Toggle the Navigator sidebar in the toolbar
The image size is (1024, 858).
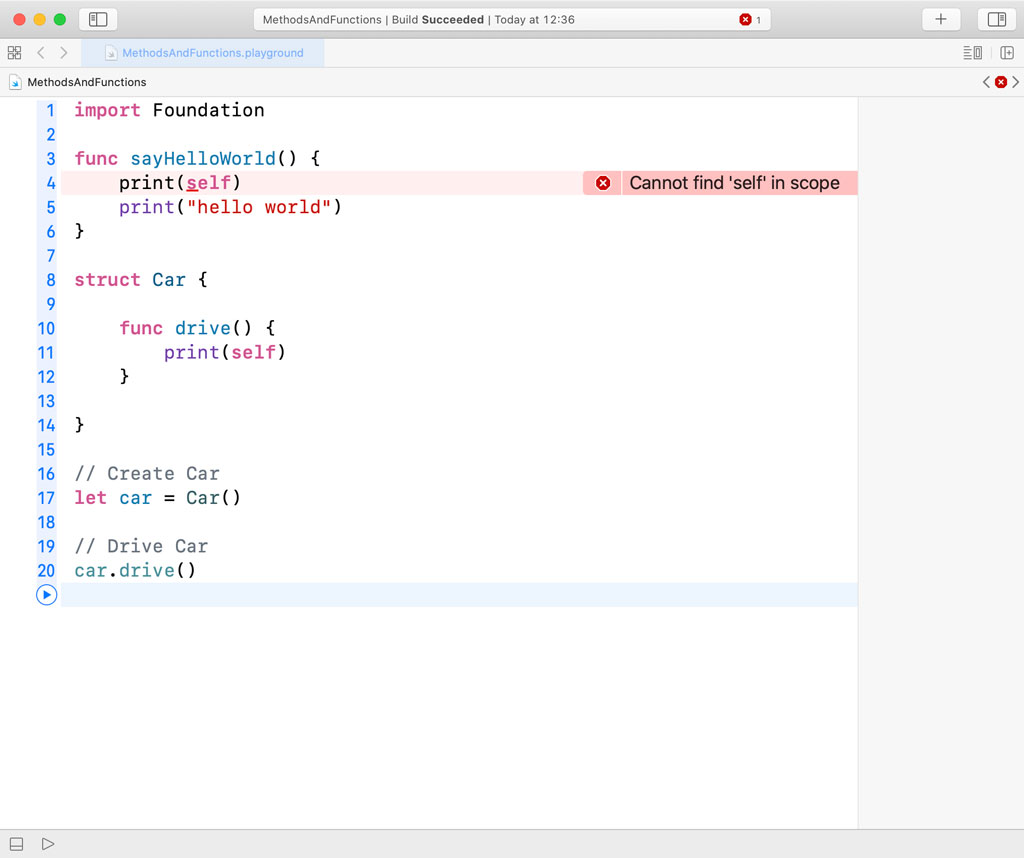tap(98, 19)
